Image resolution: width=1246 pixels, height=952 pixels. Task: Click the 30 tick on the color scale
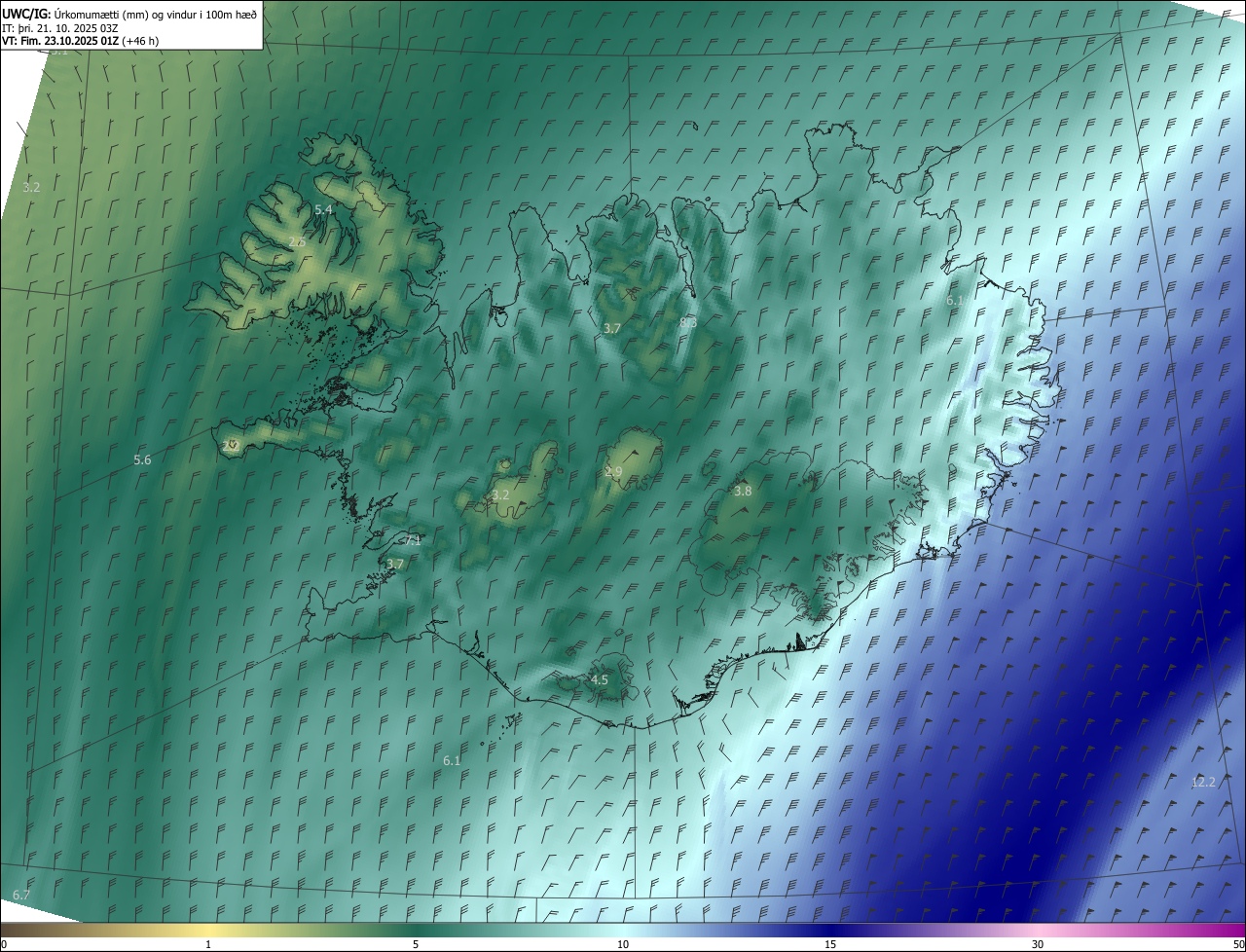click(1038, 944)
